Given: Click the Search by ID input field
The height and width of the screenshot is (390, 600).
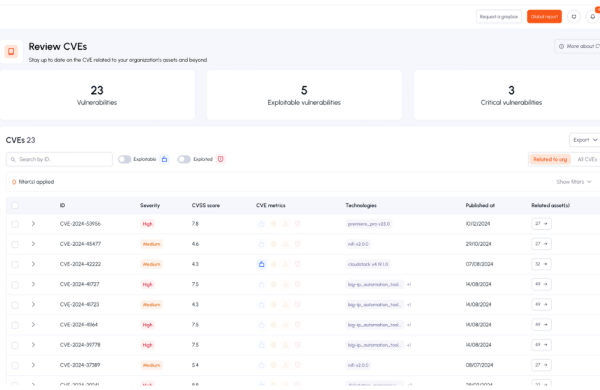Looking at the screenshot, I should [x=59, y=160].
